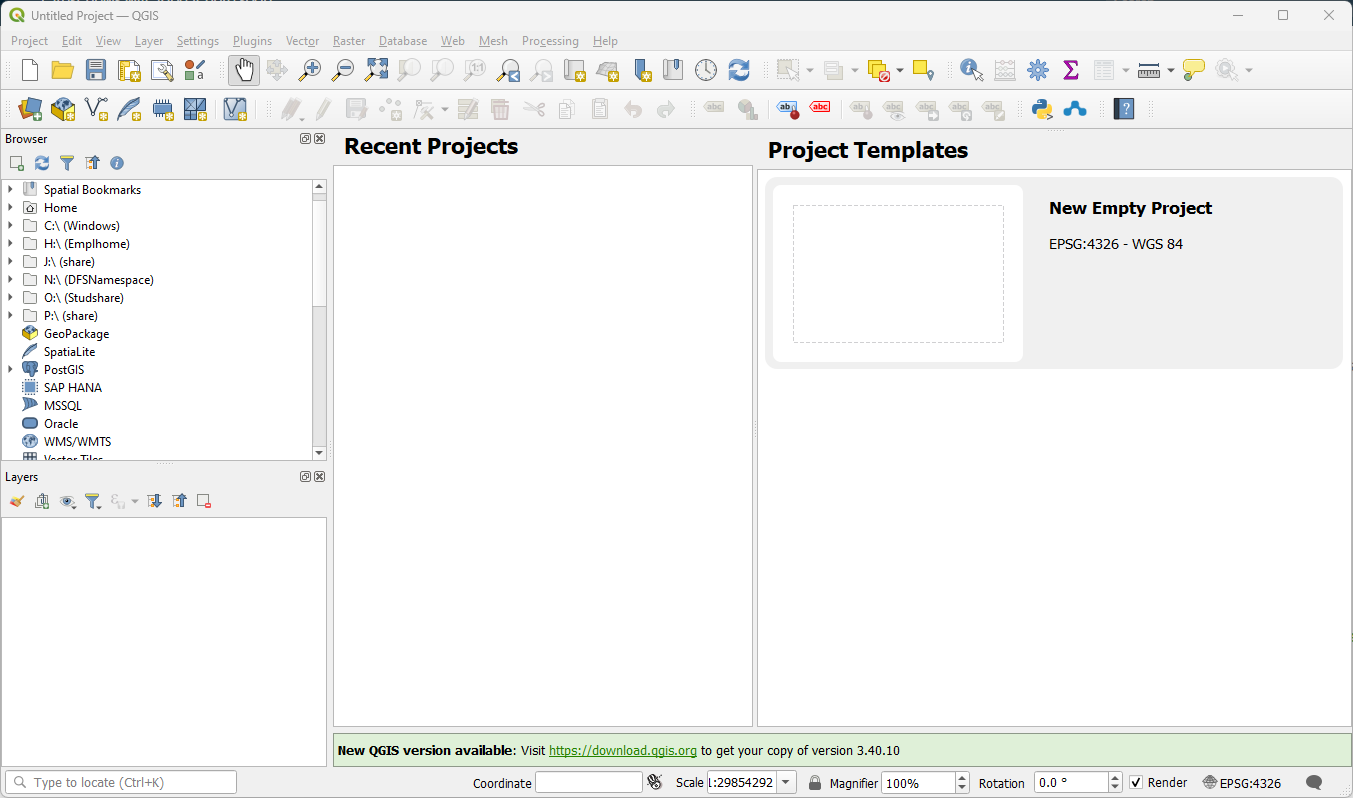This screenshot has width=1353, height=798.
Task: Open the Data Source Manager
Action: tap(30, 109)
